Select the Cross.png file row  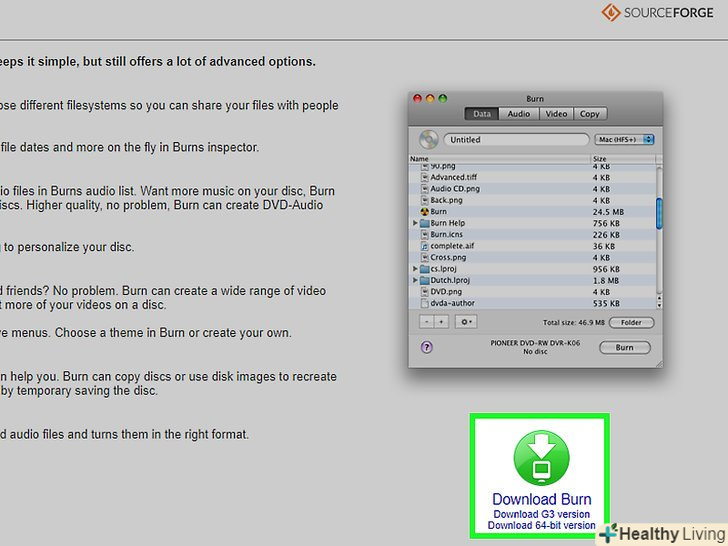(533, 257)
